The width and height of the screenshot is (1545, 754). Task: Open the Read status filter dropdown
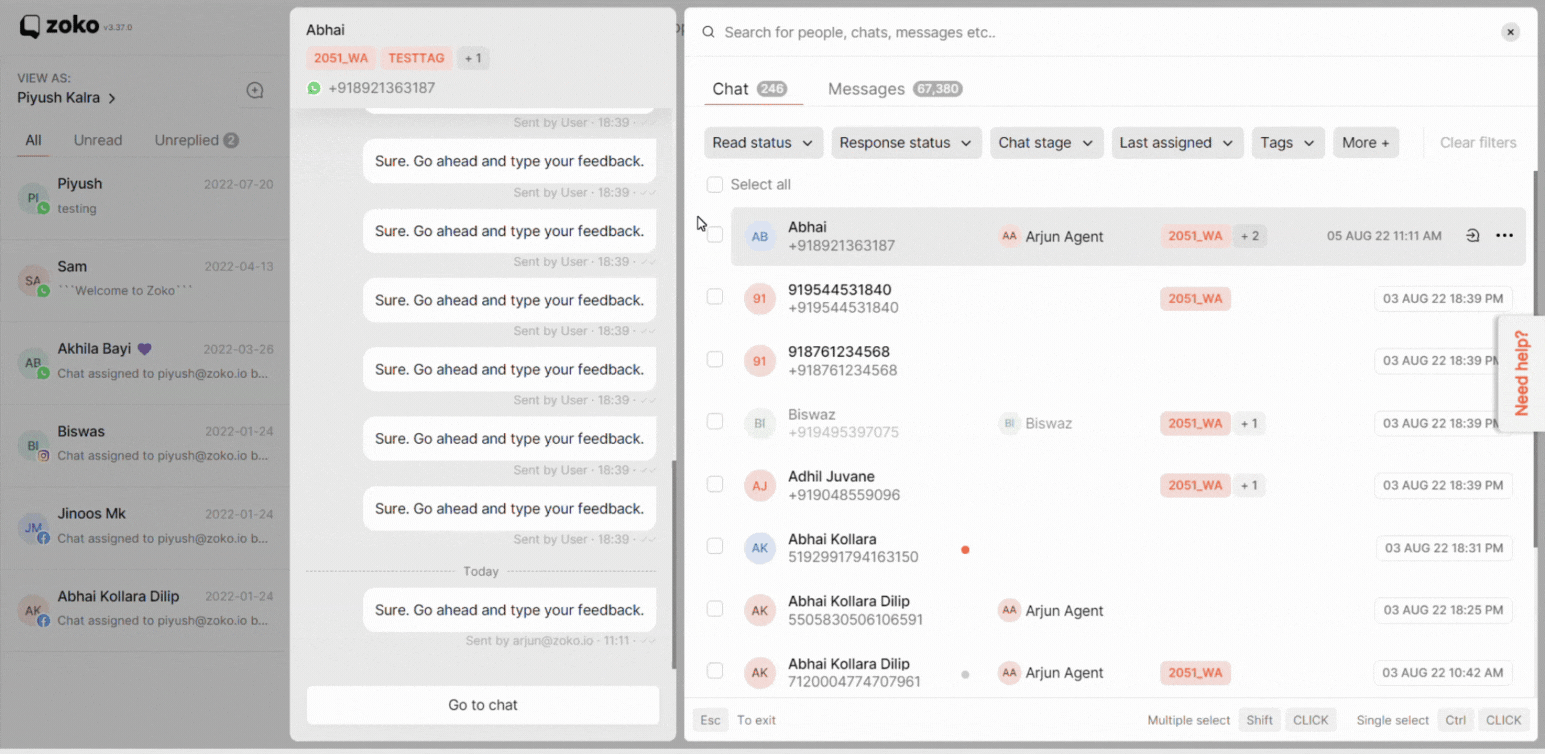(763, 143)
